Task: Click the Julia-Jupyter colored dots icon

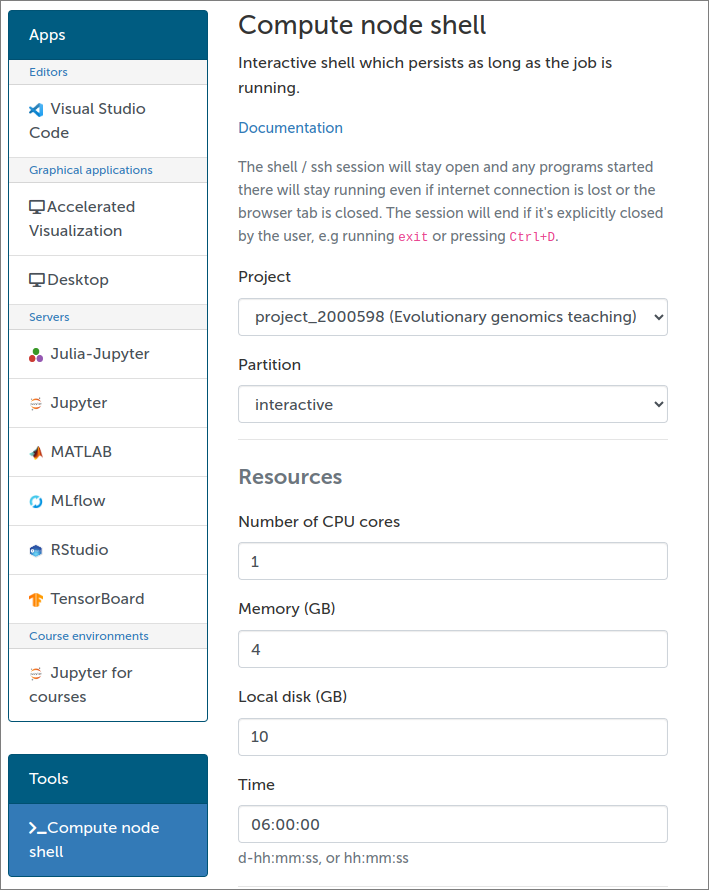Action: (36, 355)
